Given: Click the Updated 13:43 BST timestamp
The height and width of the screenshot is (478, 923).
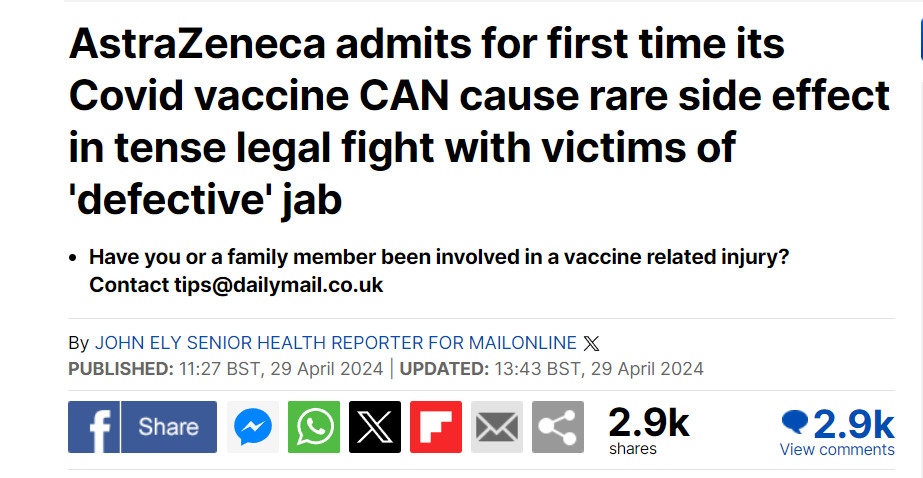Looking at the screenshot, I should click(x=552, y=369).
